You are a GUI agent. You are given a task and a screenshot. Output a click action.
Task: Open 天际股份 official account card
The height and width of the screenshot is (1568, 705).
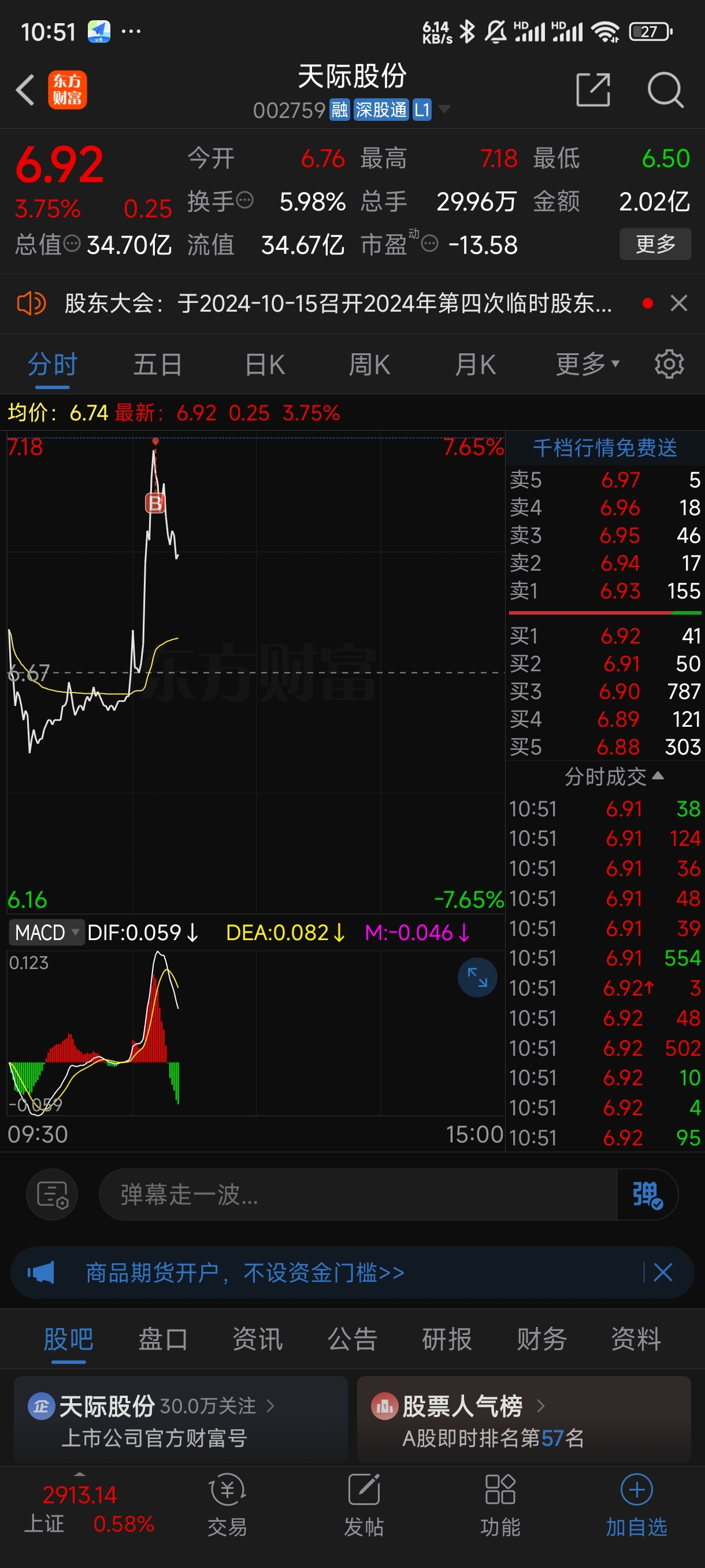pyautogui.click(x=181, y=1421)
